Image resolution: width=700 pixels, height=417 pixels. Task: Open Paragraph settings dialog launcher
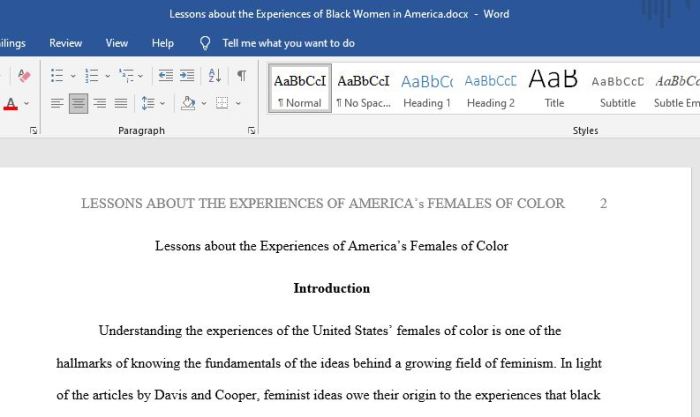tap(251, 131)
